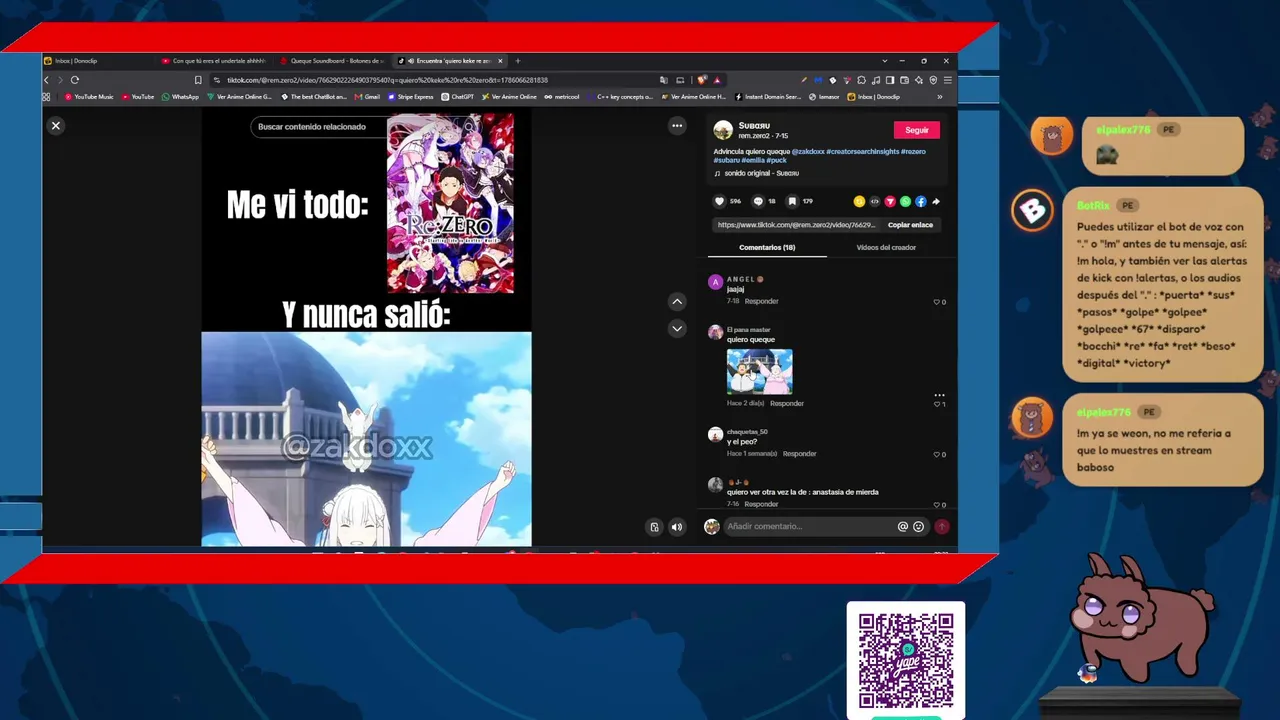Open the Stripe Express bookmark
The width and height of the screenshot is (1280, 720).
click(x=411, y=97)
